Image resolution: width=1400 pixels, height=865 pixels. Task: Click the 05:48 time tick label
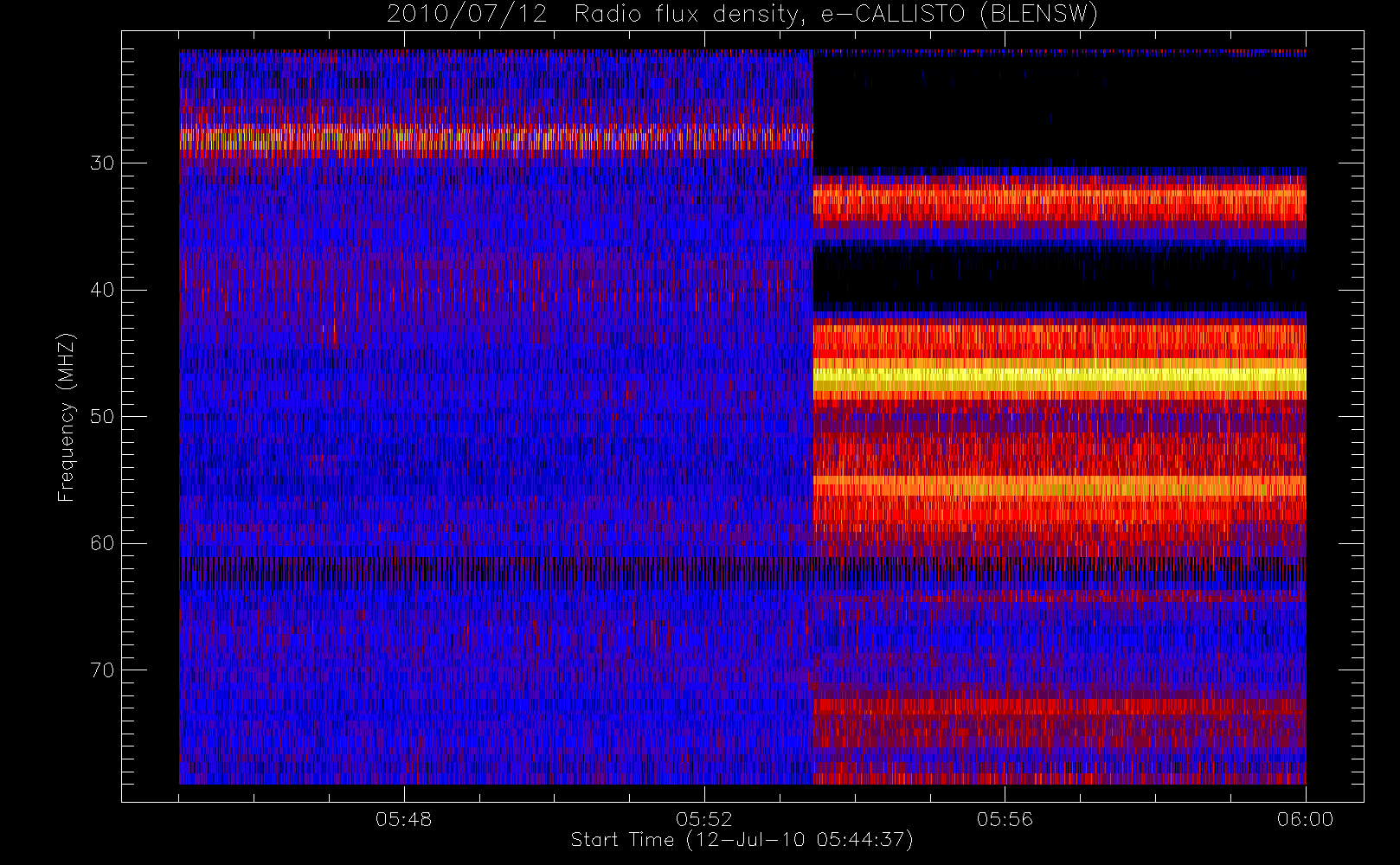pyautogui.click(x=403, y=819)
